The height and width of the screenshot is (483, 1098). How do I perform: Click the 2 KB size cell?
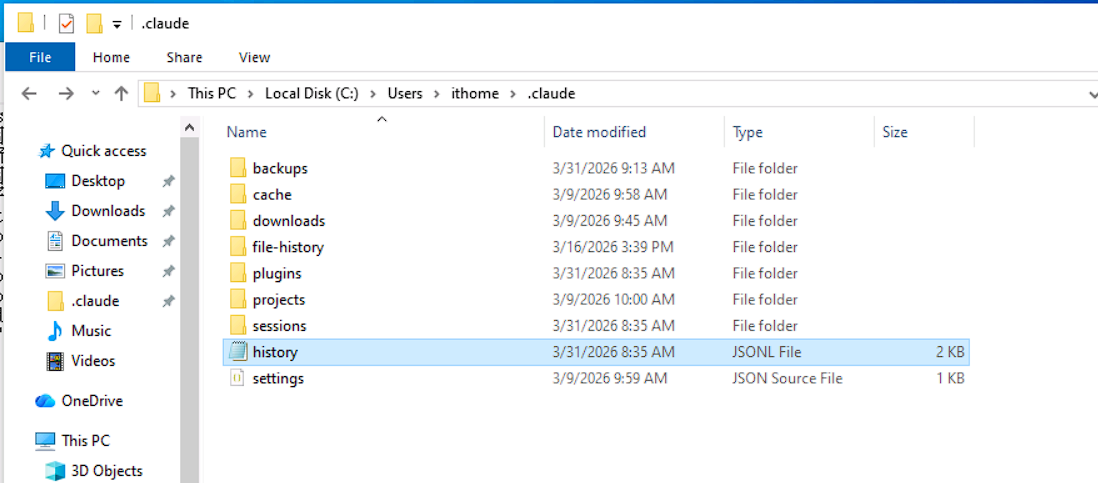950,352
